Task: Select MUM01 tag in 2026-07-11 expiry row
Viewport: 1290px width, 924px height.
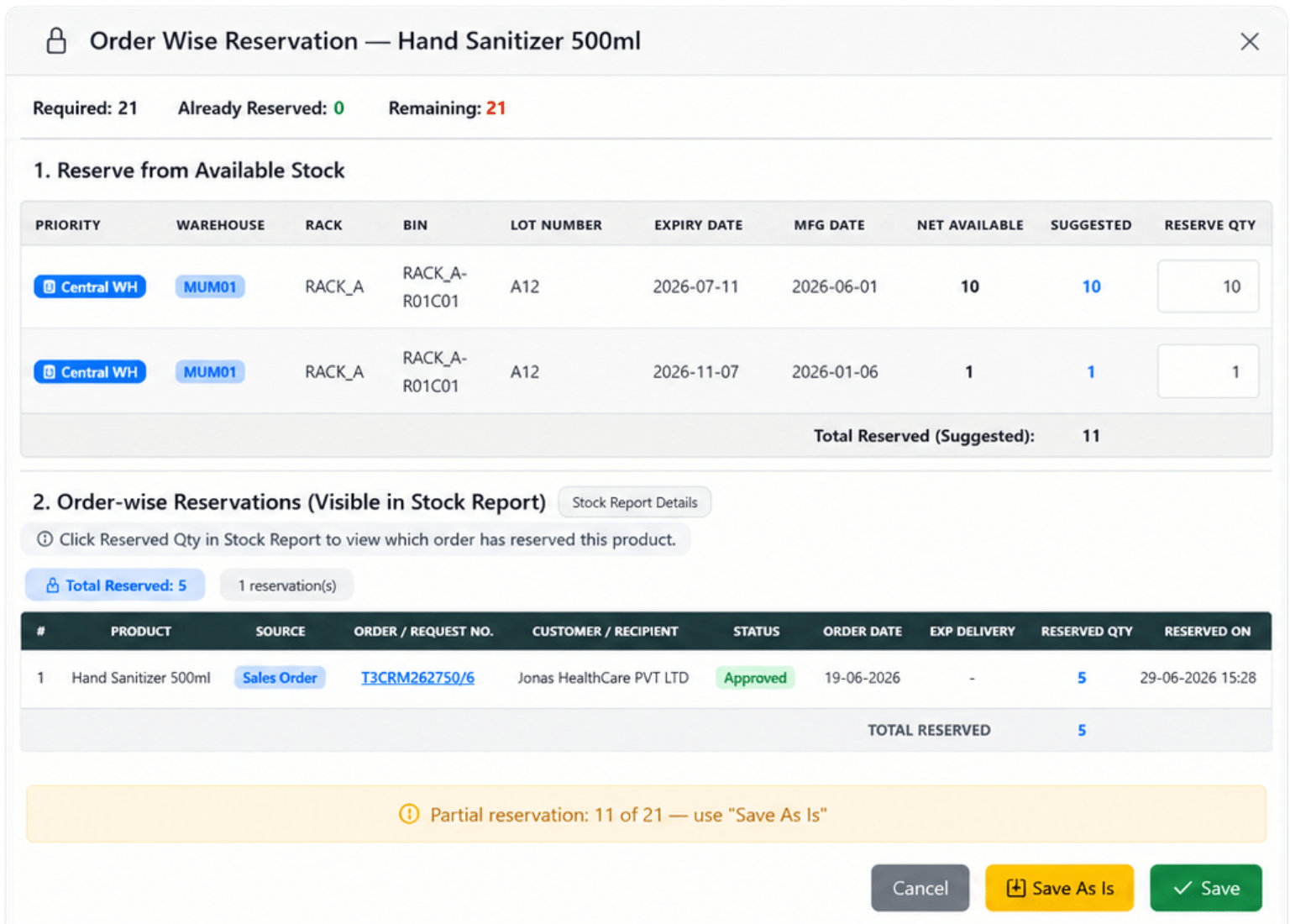Action: point(210,286)
